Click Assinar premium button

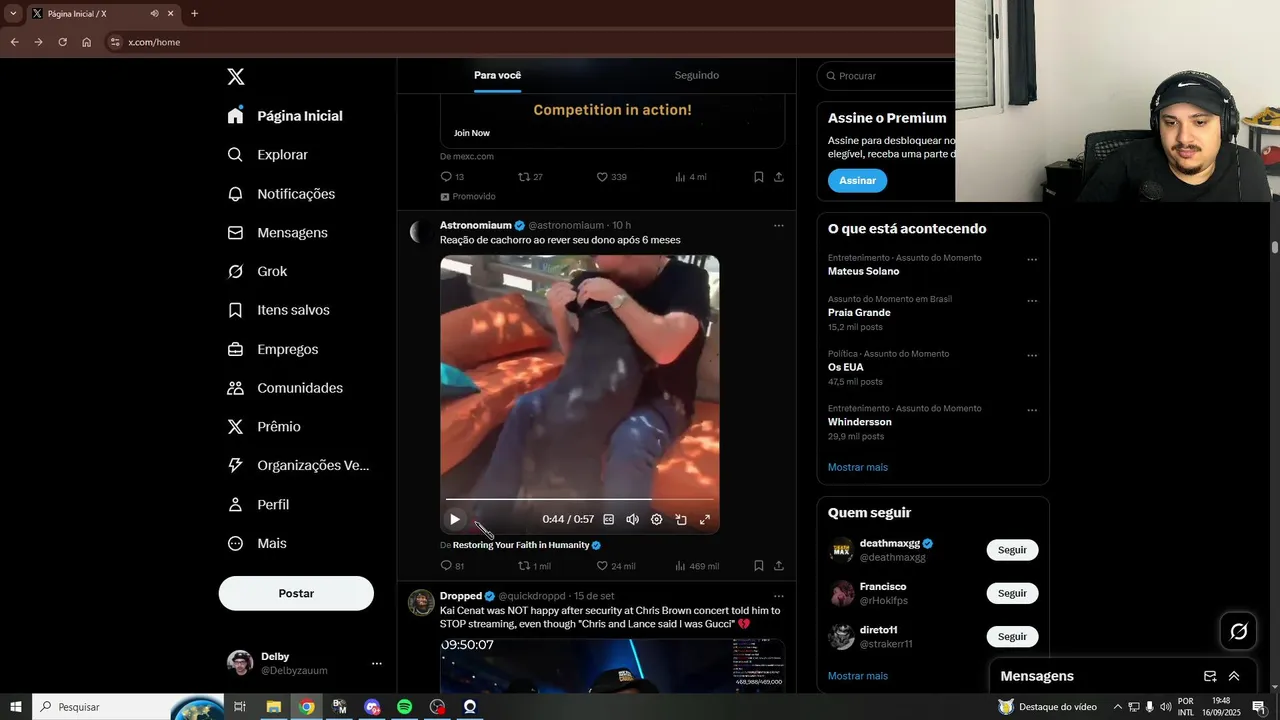[857, 181]
